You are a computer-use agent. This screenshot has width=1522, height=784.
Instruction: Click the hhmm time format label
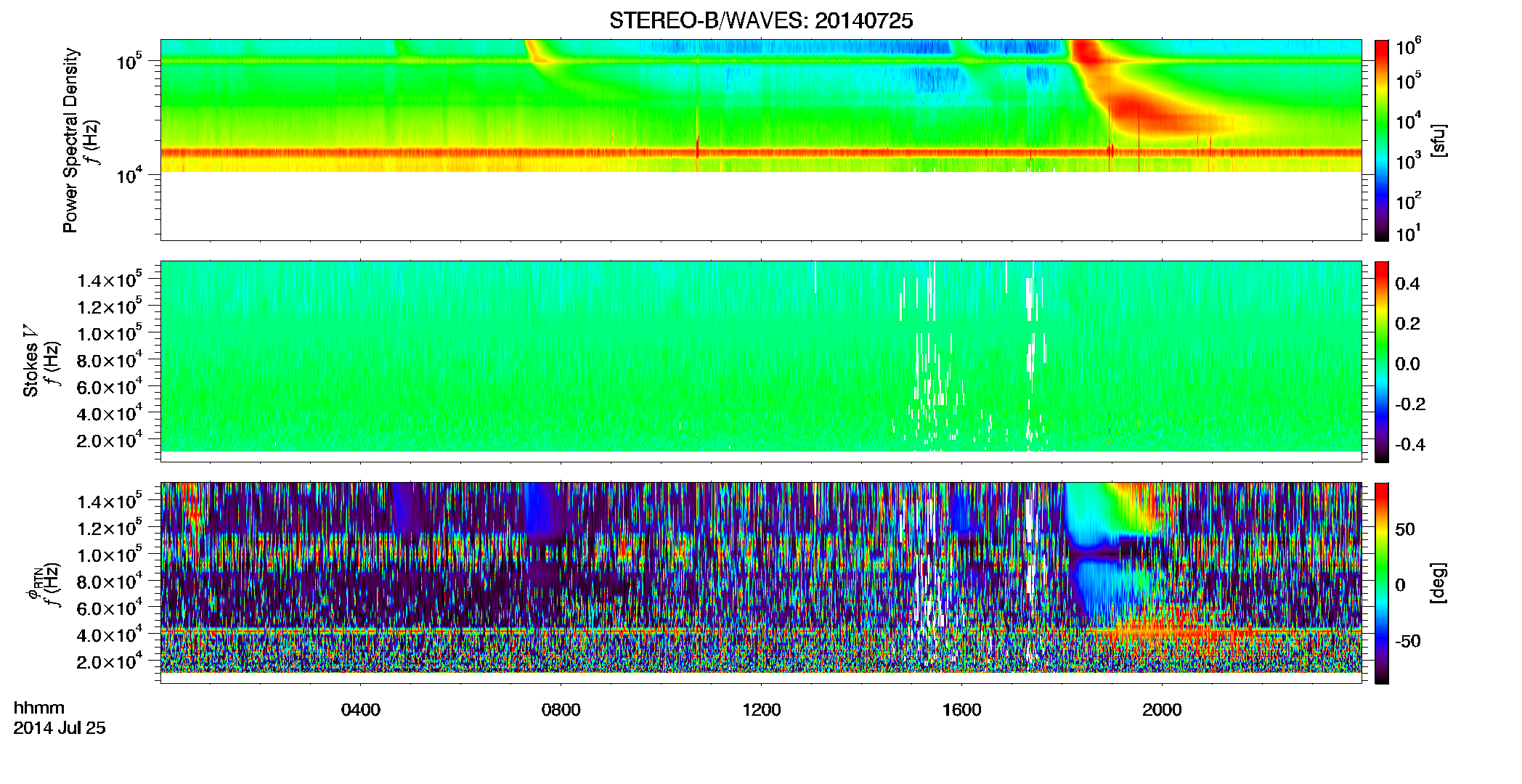pyautogui.click(x=39, y=708)
